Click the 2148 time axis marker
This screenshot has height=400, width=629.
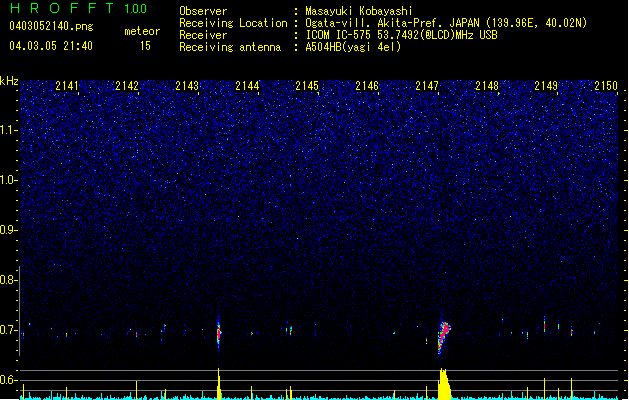pos(487,85)
